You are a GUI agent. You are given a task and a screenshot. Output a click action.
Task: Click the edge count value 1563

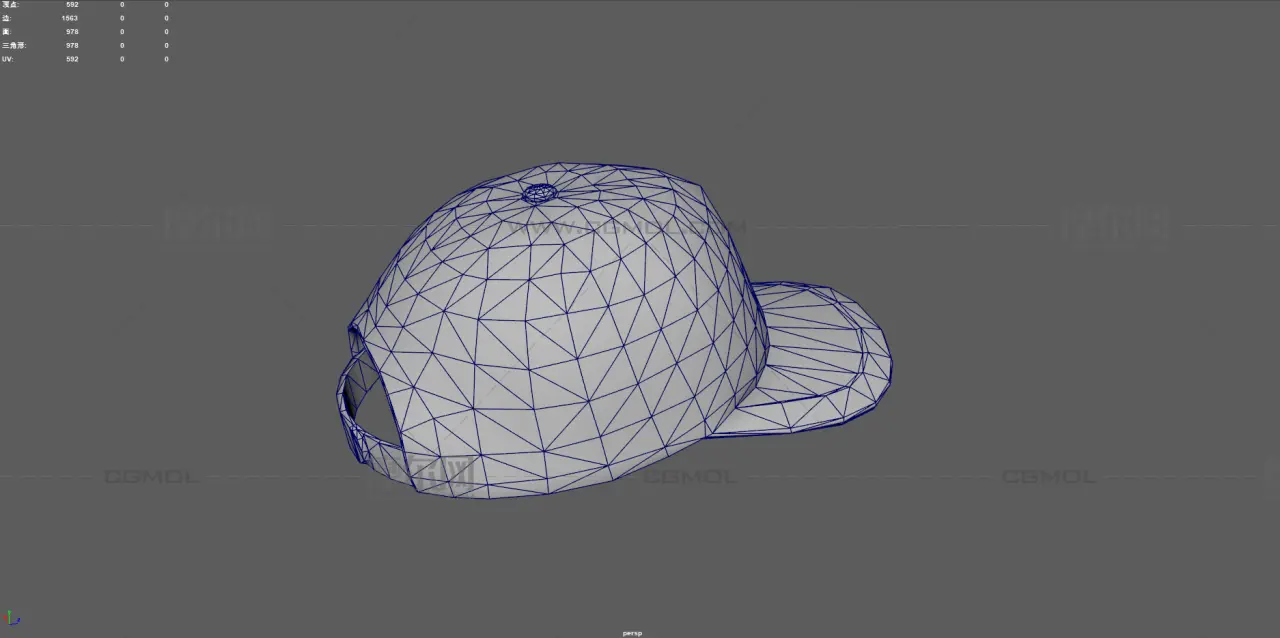[x=70, y=18]
